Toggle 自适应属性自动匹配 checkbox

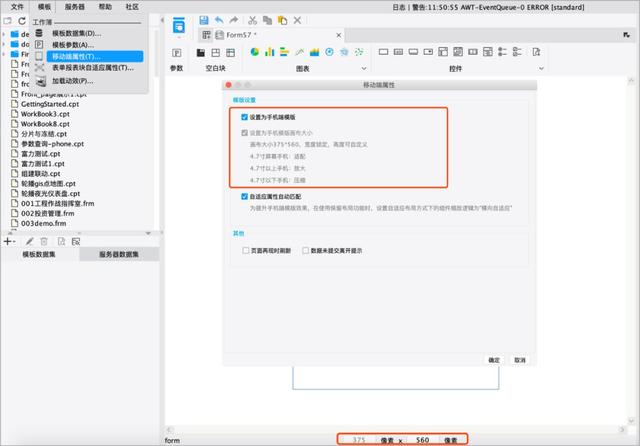[x=244, y=197]
